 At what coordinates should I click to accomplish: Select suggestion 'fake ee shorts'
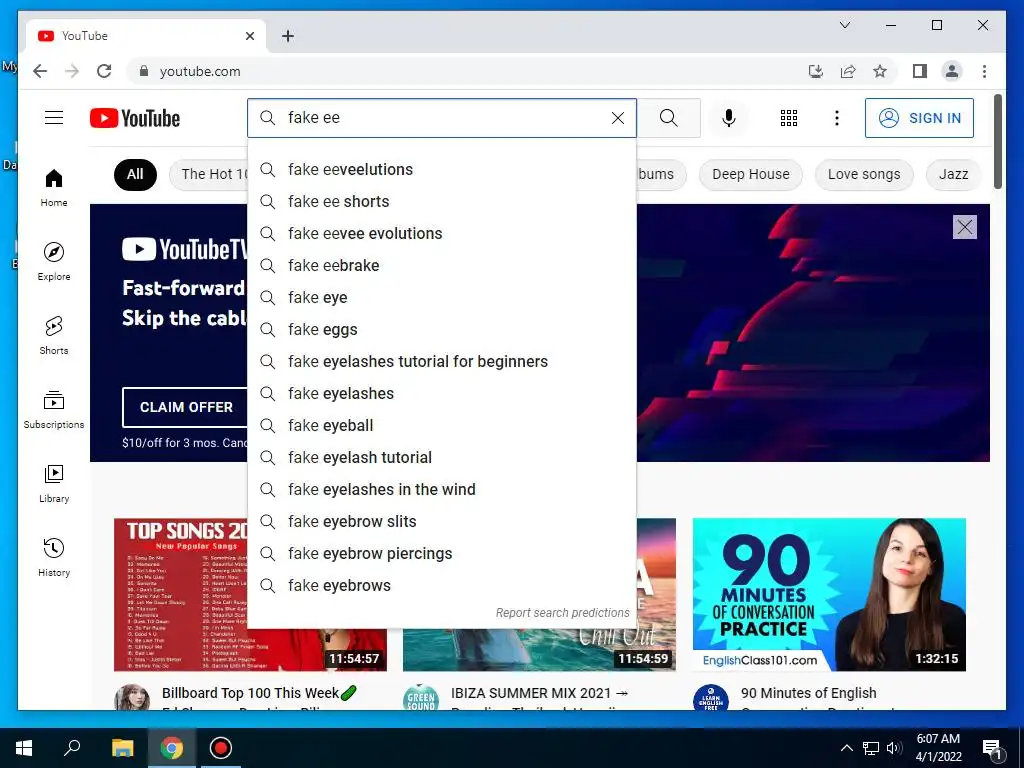tap(441, 201)
